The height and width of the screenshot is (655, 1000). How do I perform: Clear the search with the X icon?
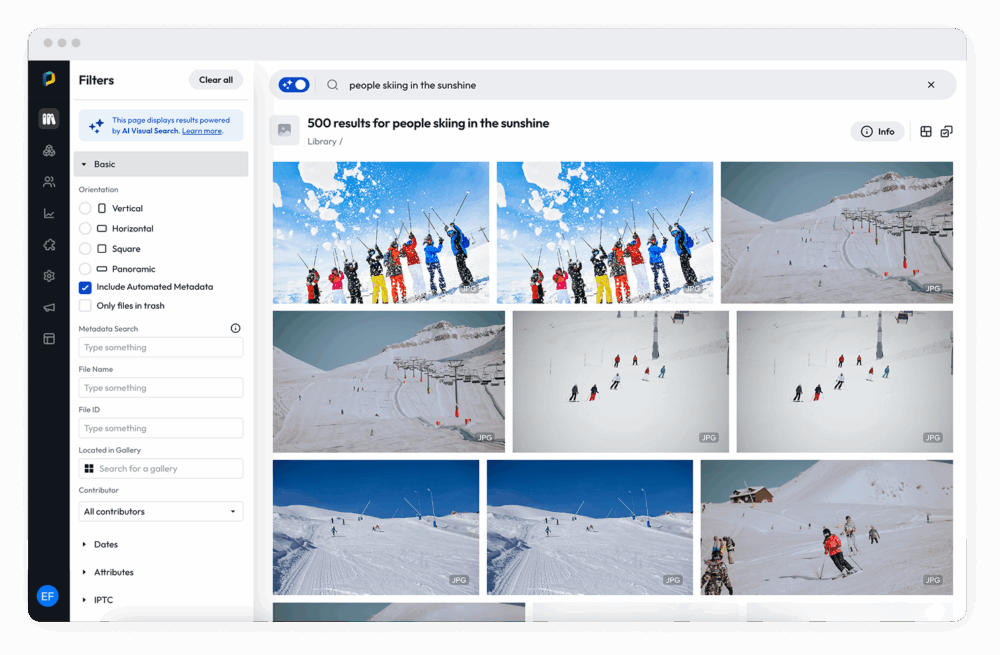click(931, 85)
